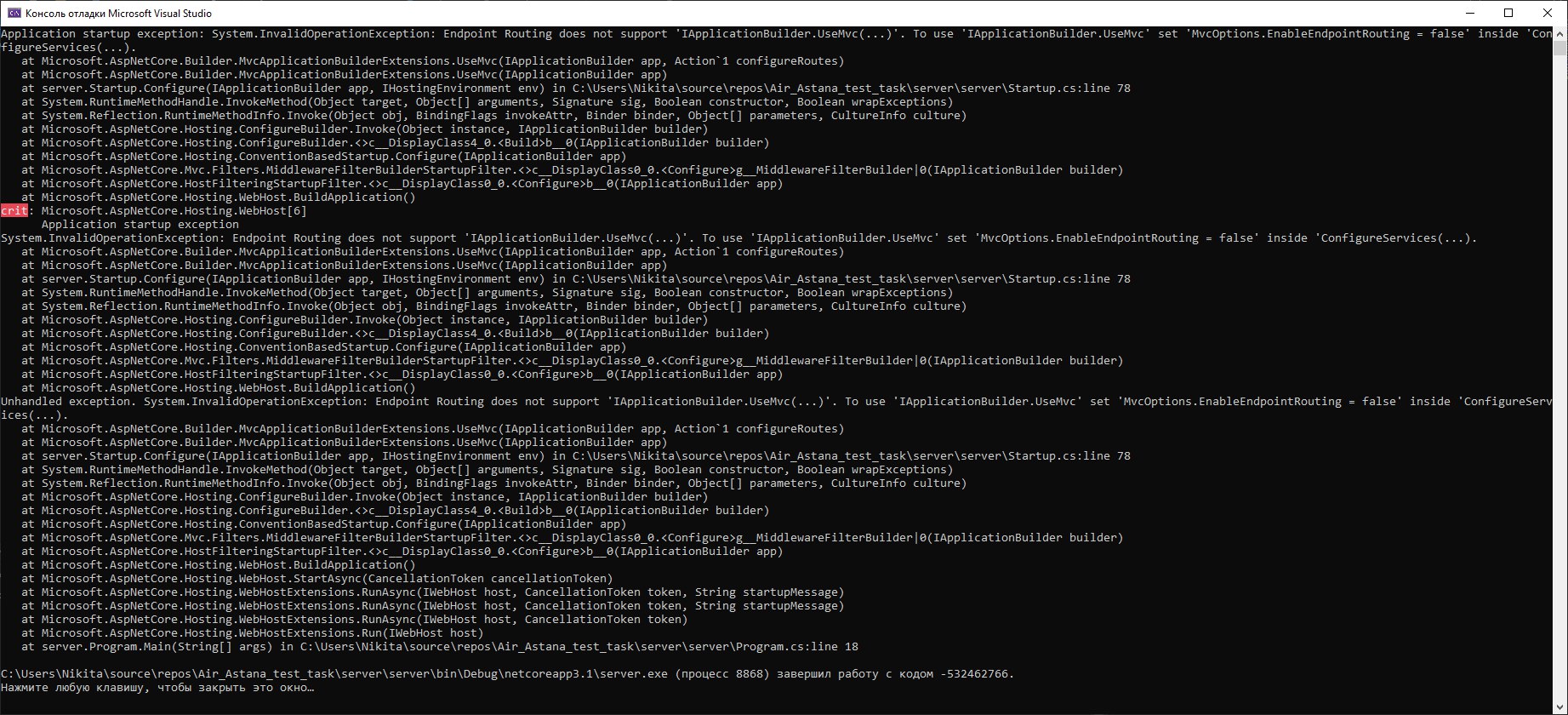Click the 'Program.cs:line 18' stack trace line
1568x715 pixels.
[x=440, y=646]
